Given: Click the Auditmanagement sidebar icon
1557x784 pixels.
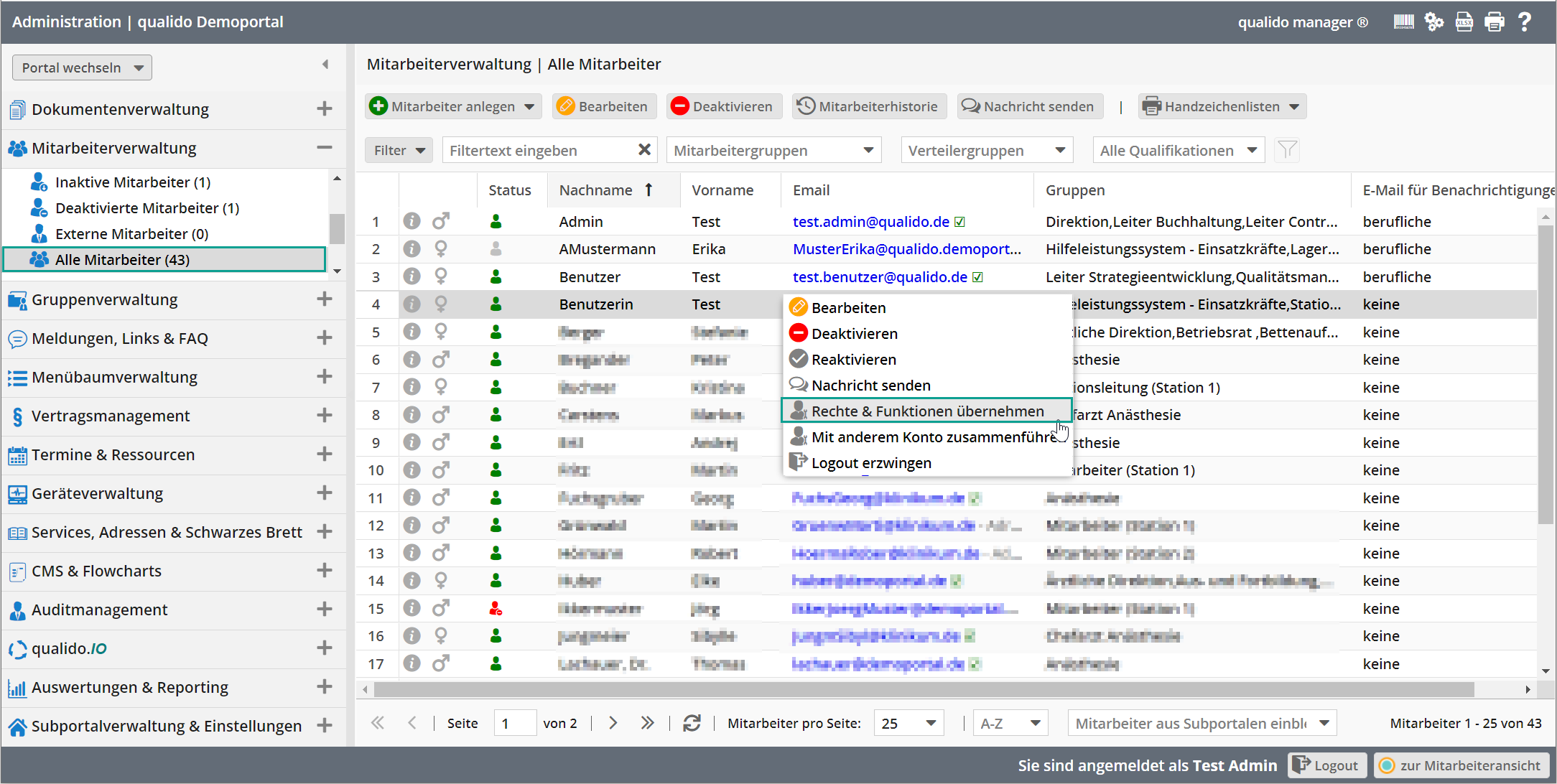Looking at the screenshot, I should tap(17, 610).
